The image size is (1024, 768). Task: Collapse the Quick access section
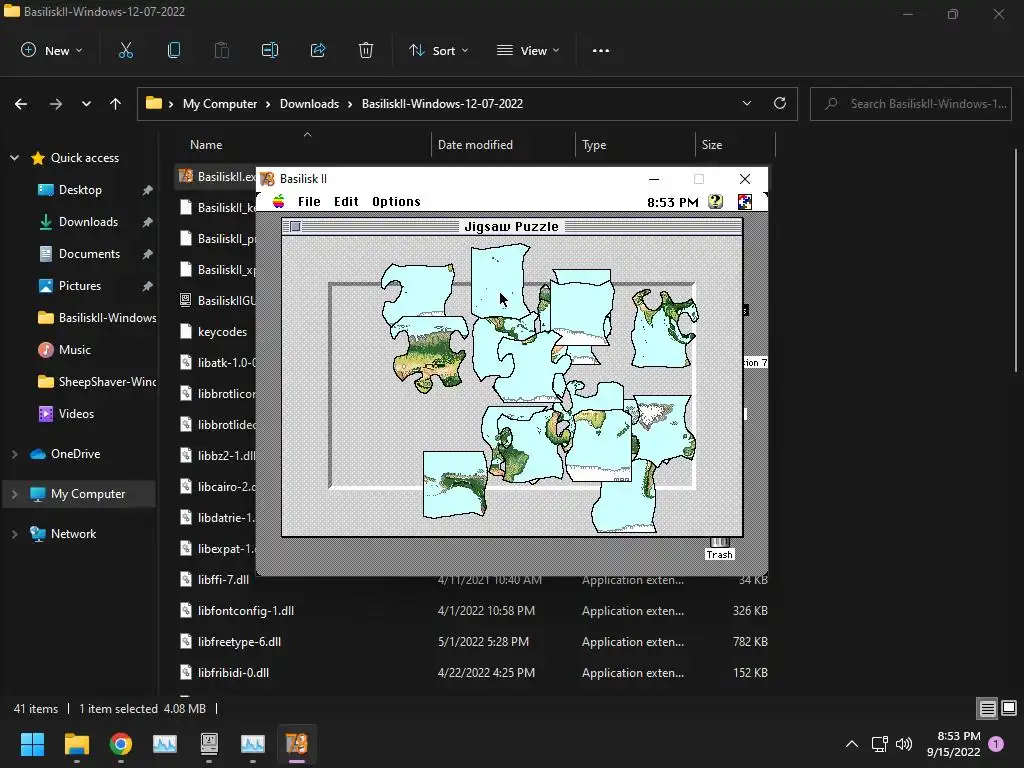(14, 158)
